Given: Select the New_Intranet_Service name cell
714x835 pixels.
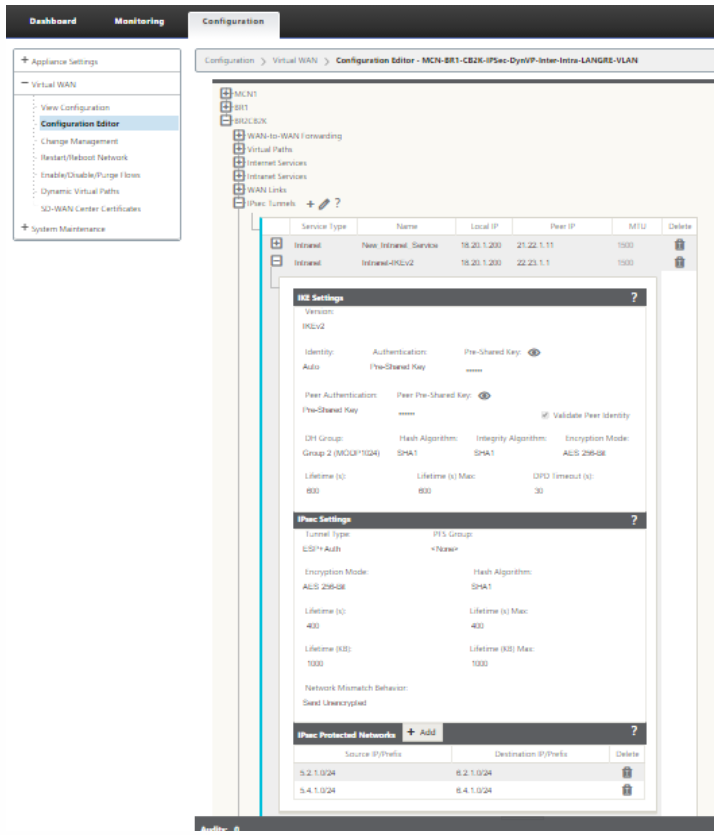Looking at the screenshot, I should 399,245.
